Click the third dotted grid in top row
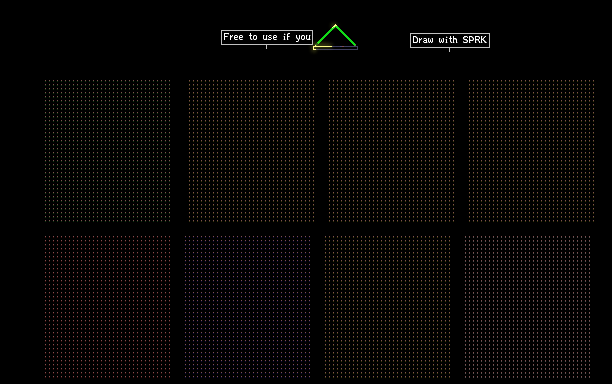The width and height of the screenshot is (612, 384). 391,151
